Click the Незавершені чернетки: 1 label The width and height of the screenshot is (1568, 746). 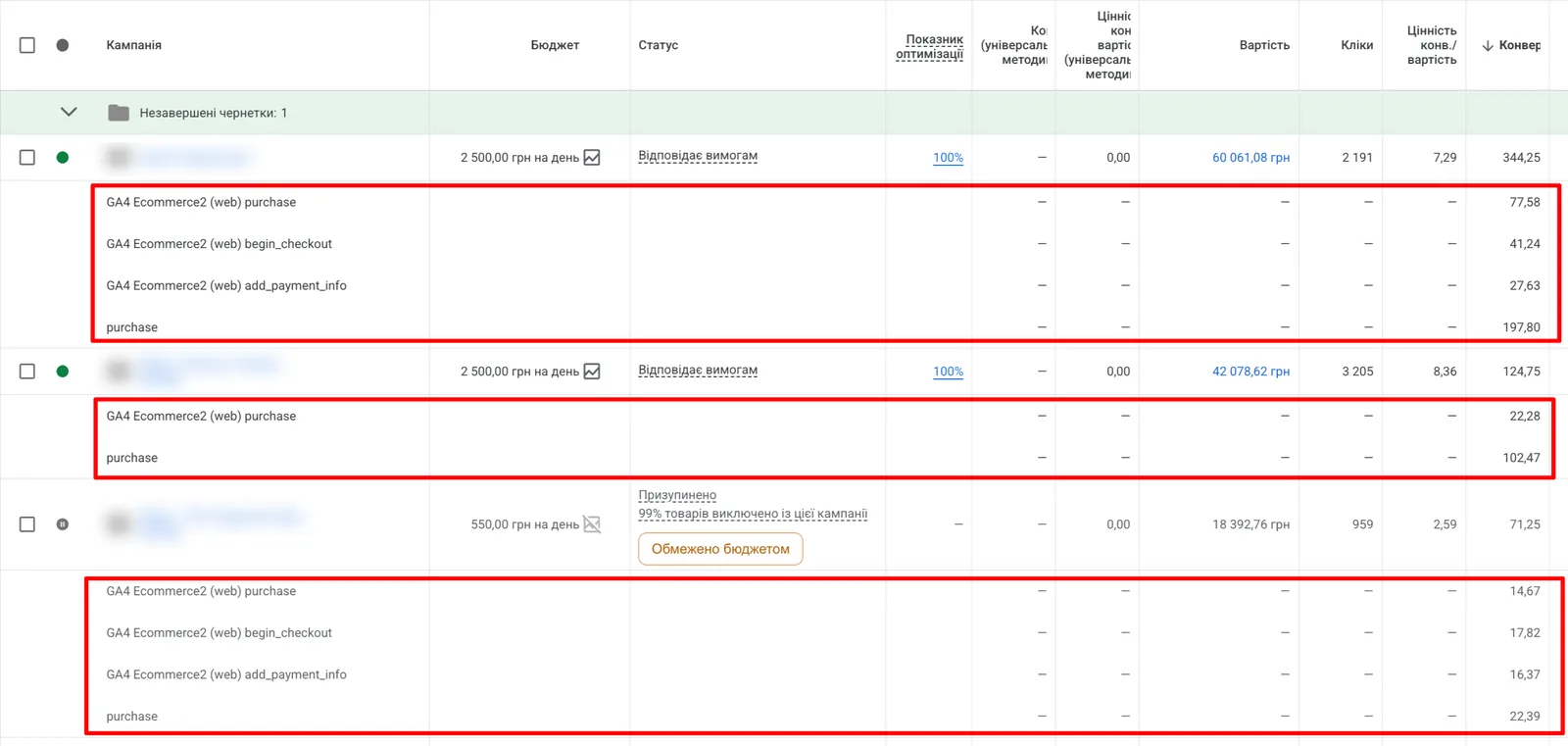tap(214, 113)
